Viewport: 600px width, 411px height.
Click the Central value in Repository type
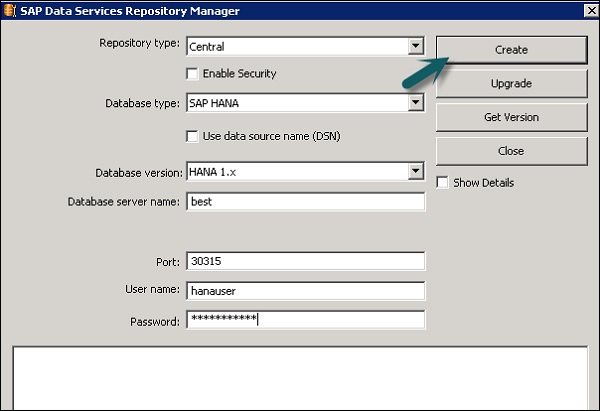click(x=207, y=47)
